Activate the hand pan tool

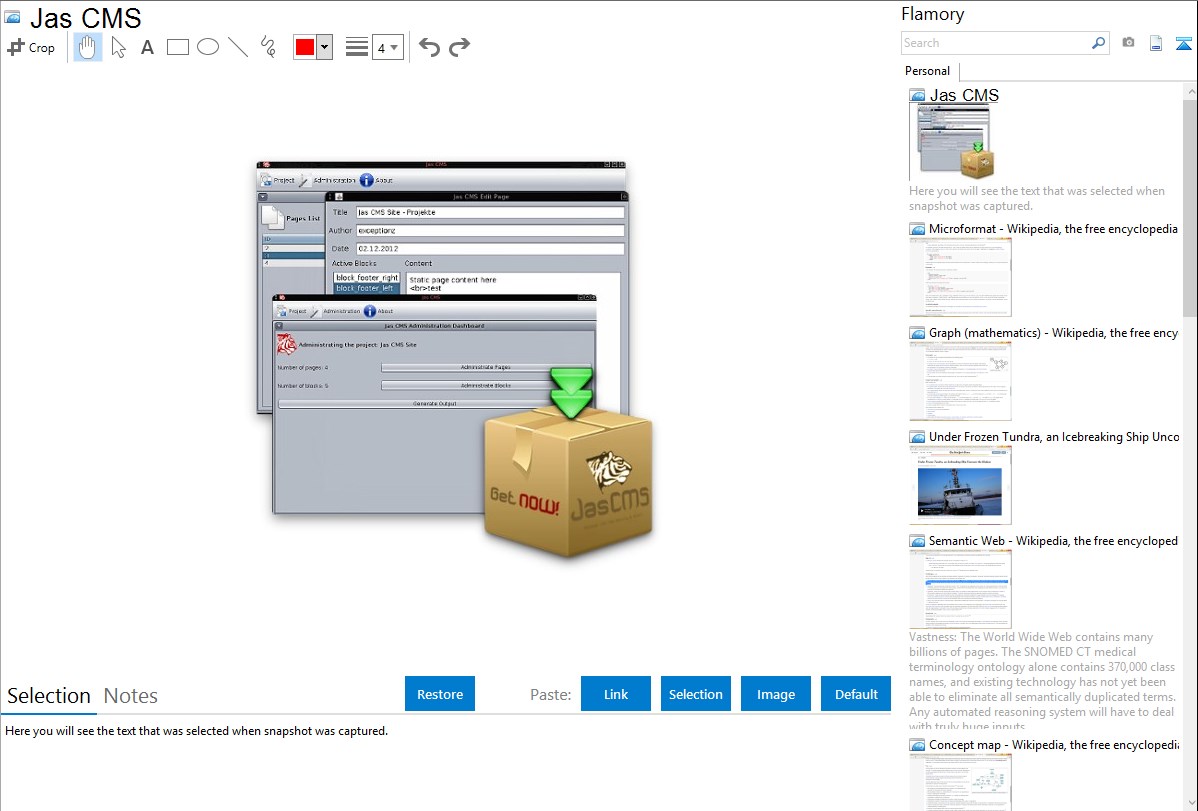click(87, 47)
